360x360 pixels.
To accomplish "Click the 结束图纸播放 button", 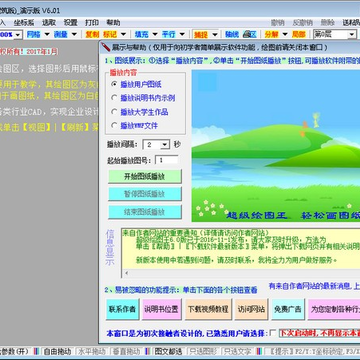I will [x=145, y=212].
